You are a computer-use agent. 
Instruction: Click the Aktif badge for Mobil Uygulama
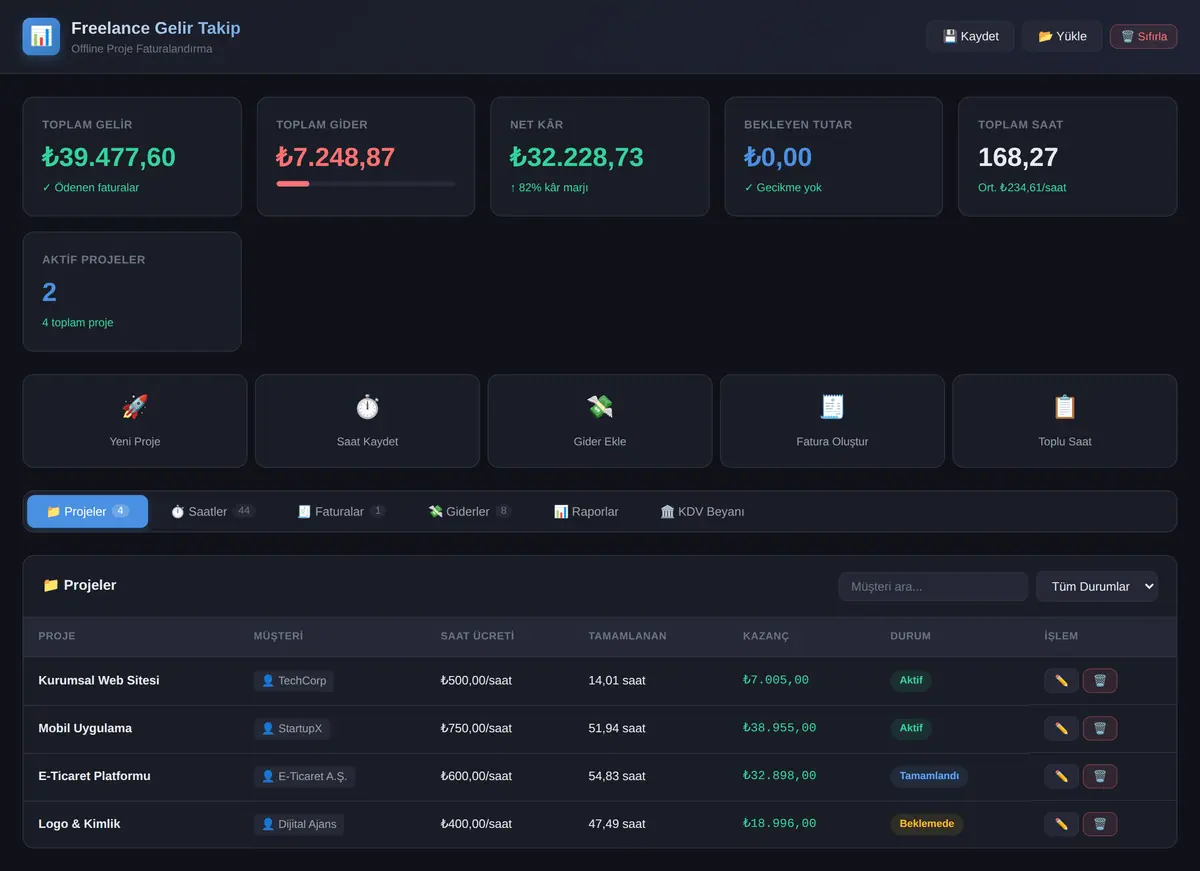coord(911,729)
